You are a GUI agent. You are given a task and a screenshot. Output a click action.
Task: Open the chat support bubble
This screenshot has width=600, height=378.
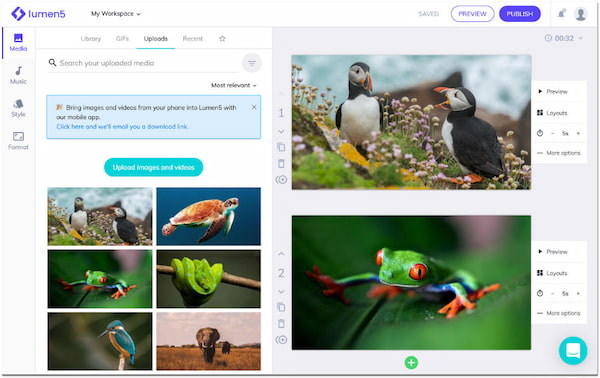[x=573, y=350]
